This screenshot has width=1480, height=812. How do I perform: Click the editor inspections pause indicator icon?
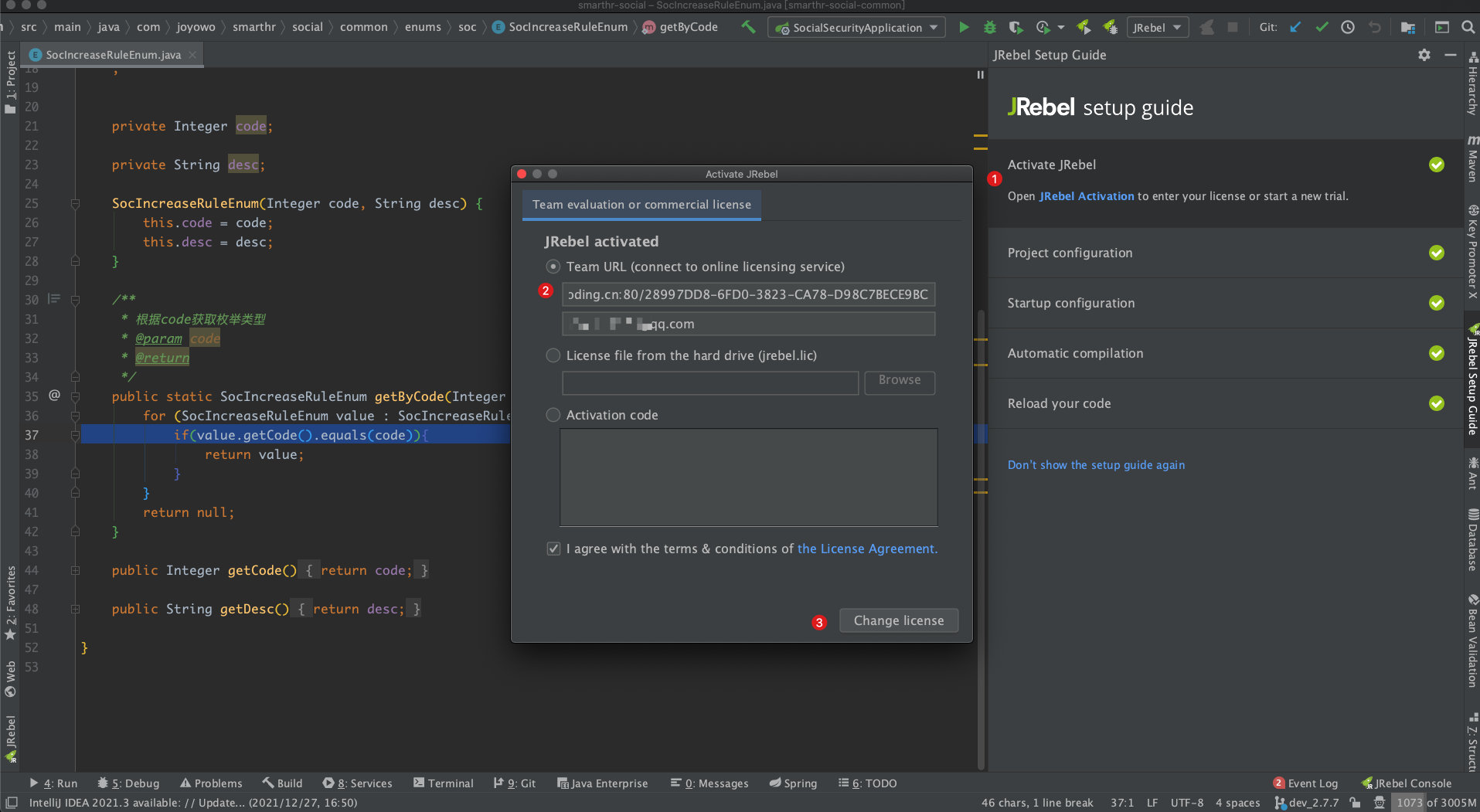click(x=980, y=75)
